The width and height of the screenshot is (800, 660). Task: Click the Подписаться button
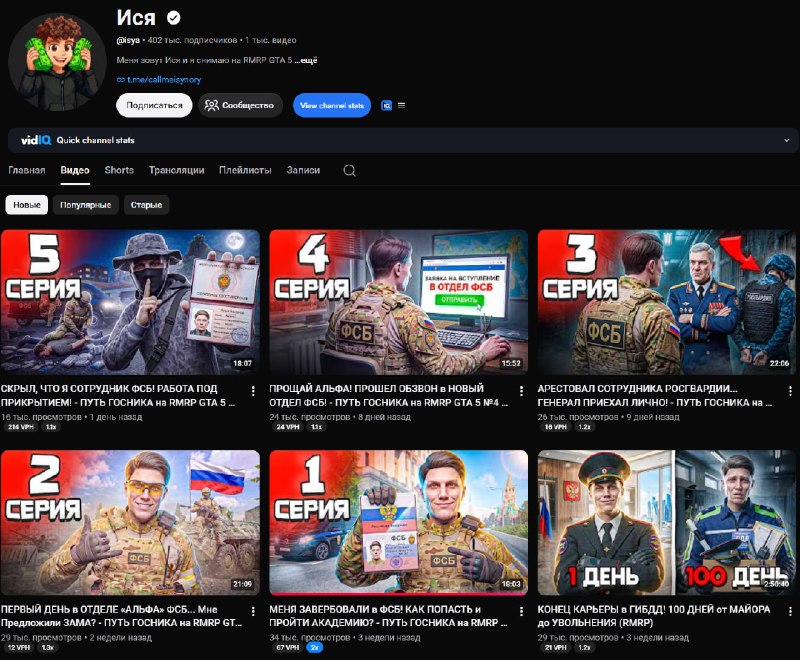tap(154, 106)
